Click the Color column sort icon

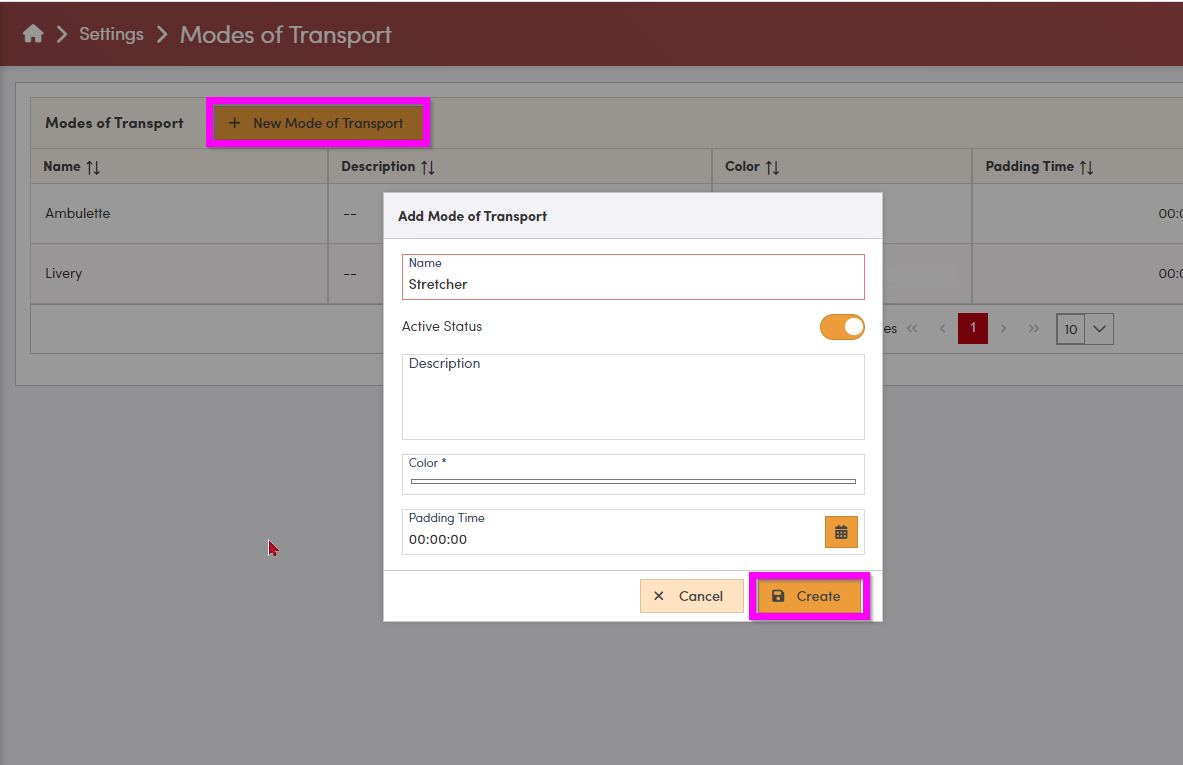[x=772, y=167]
